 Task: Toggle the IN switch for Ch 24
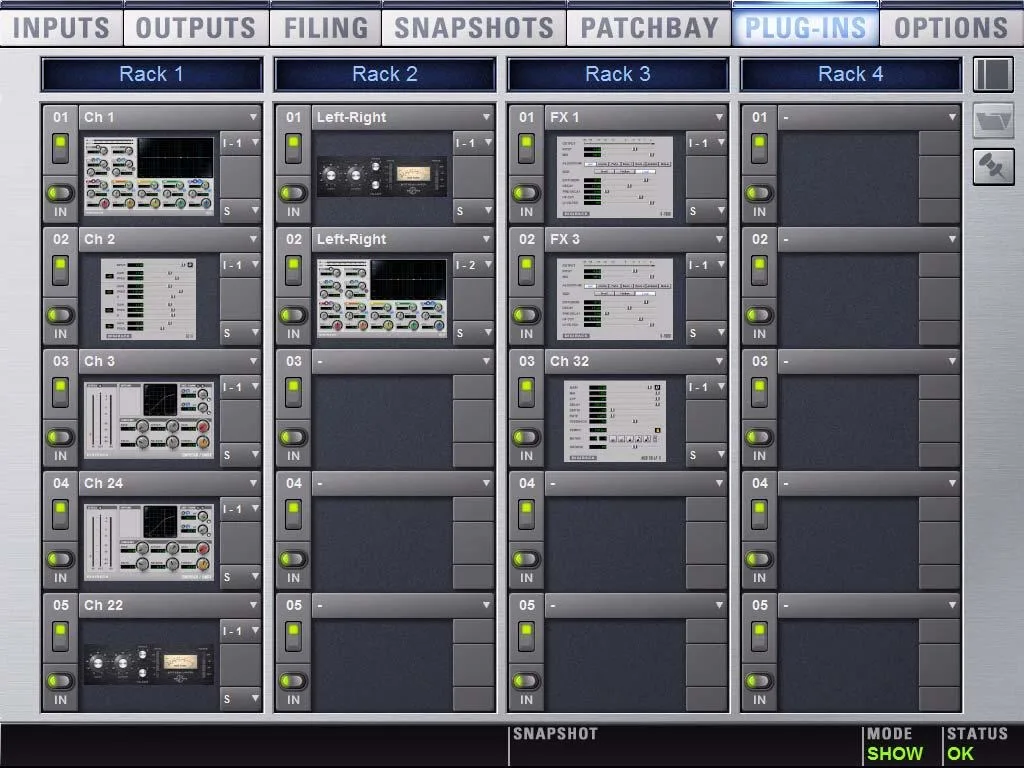click(x=60, y=560)
